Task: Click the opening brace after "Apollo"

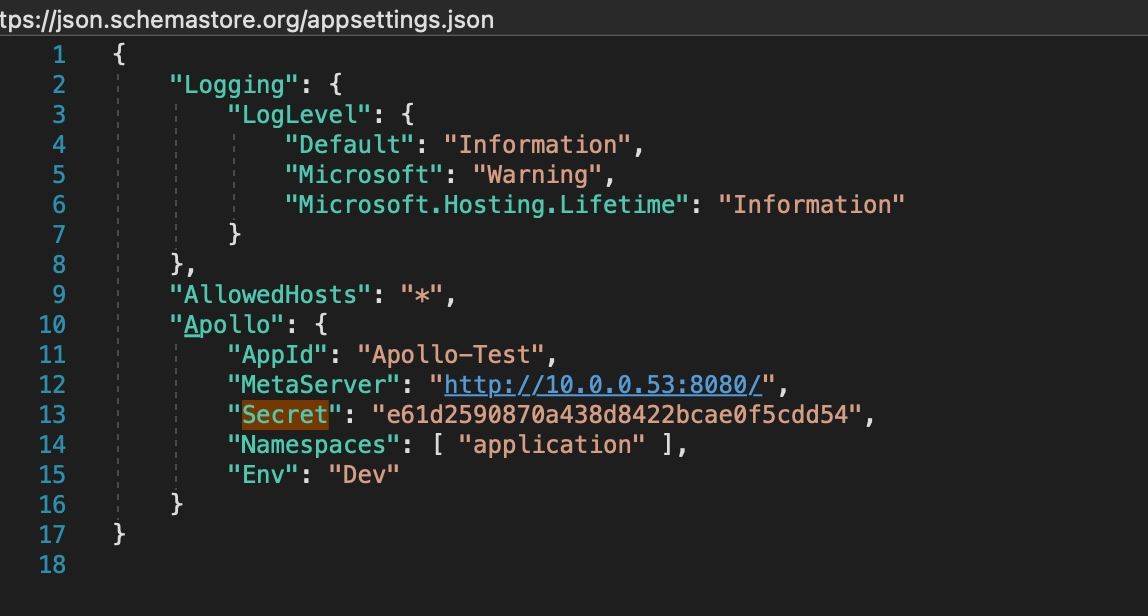Action: pos(320,325)
